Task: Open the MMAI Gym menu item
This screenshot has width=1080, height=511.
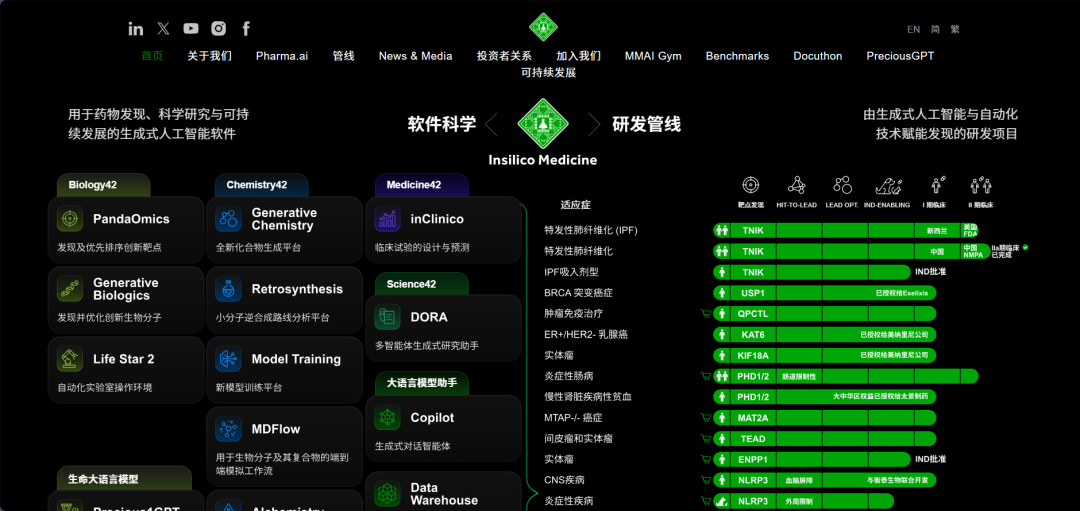Action: (653, 56)
